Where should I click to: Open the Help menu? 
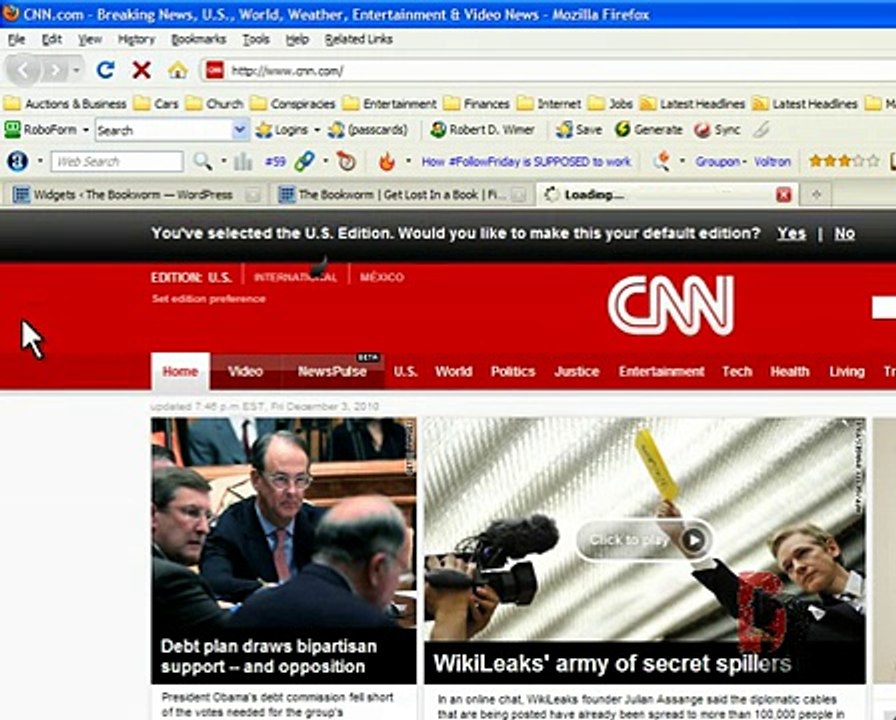tap(297, 39)
